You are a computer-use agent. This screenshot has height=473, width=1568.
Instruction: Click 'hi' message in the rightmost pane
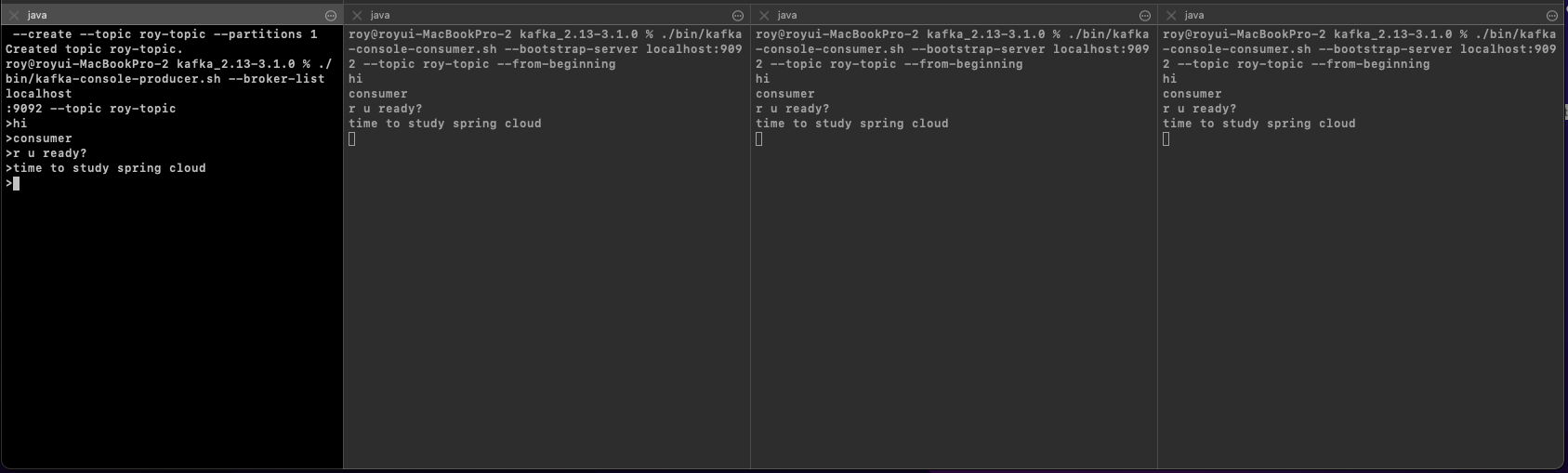tap(1170, 79)
